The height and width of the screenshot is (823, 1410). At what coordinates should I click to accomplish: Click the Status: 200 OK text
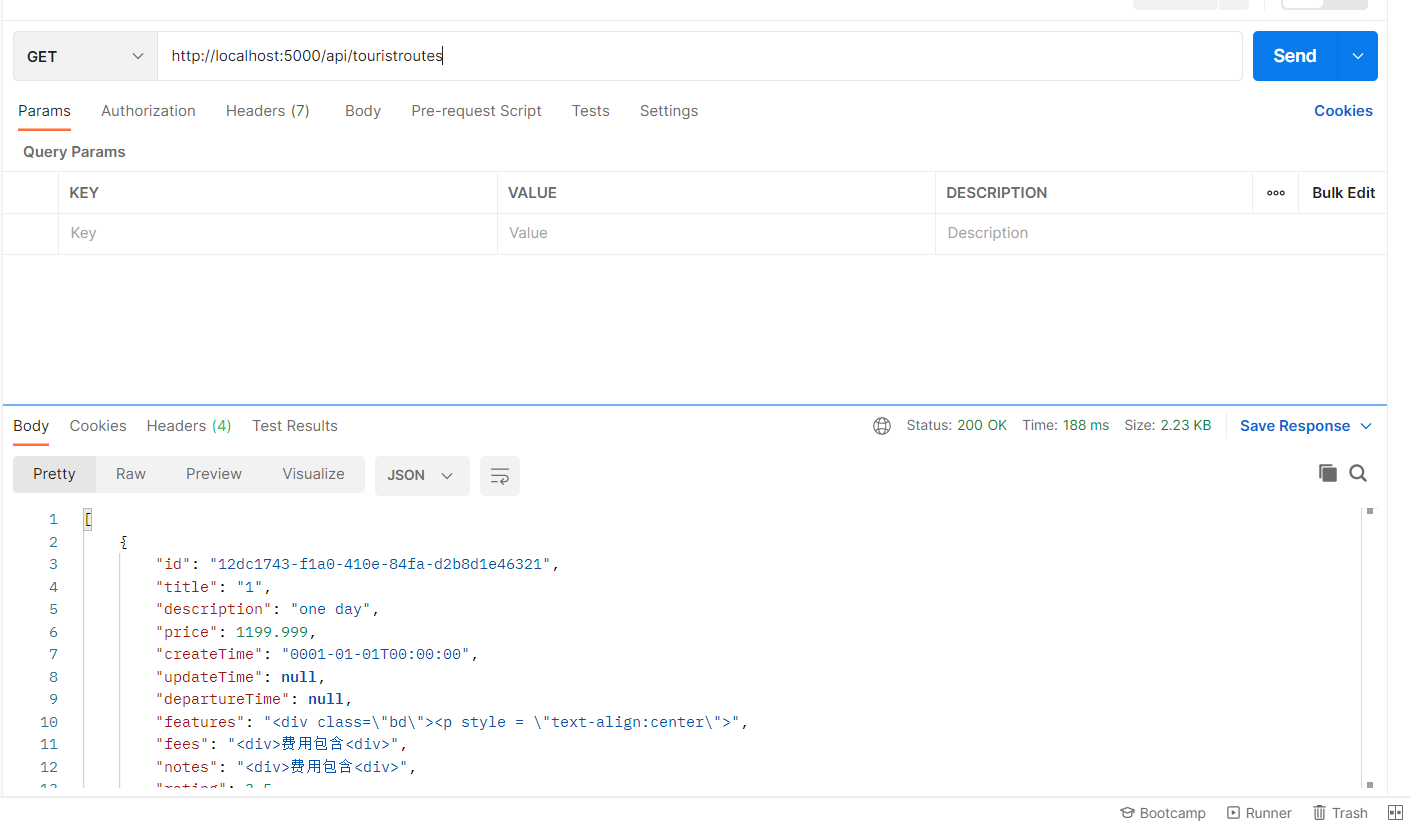957,426
